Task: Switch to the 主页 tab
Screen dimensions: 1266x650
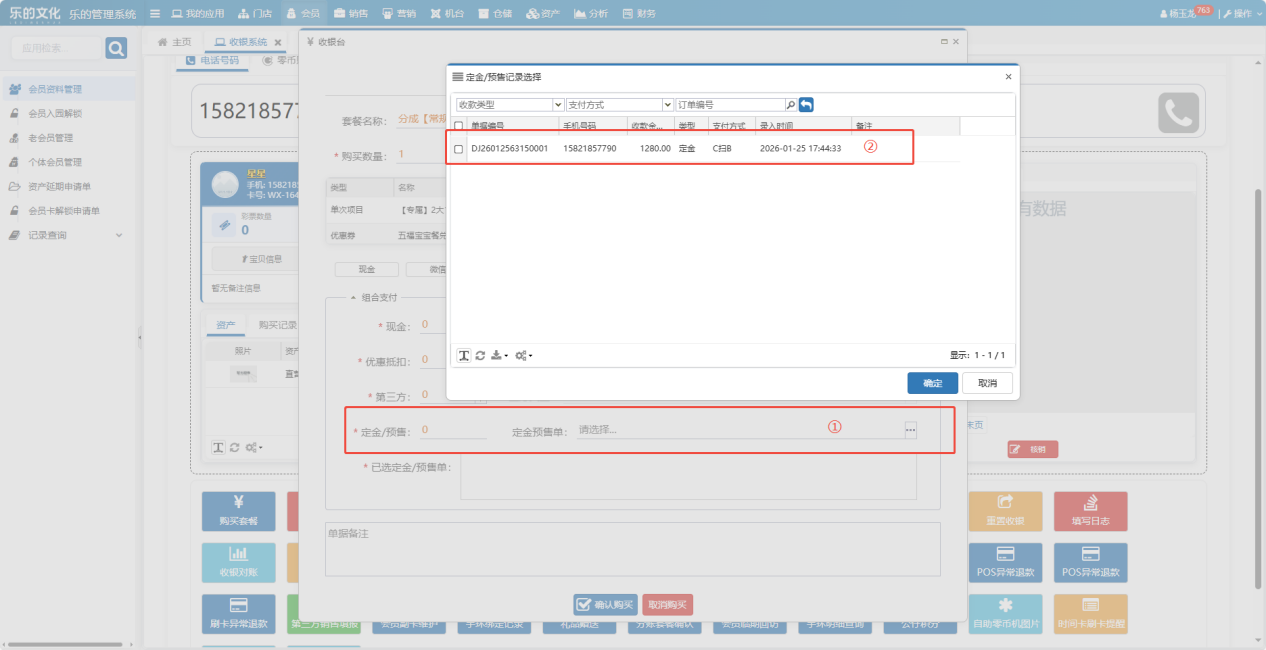Action: pos(175,42)
